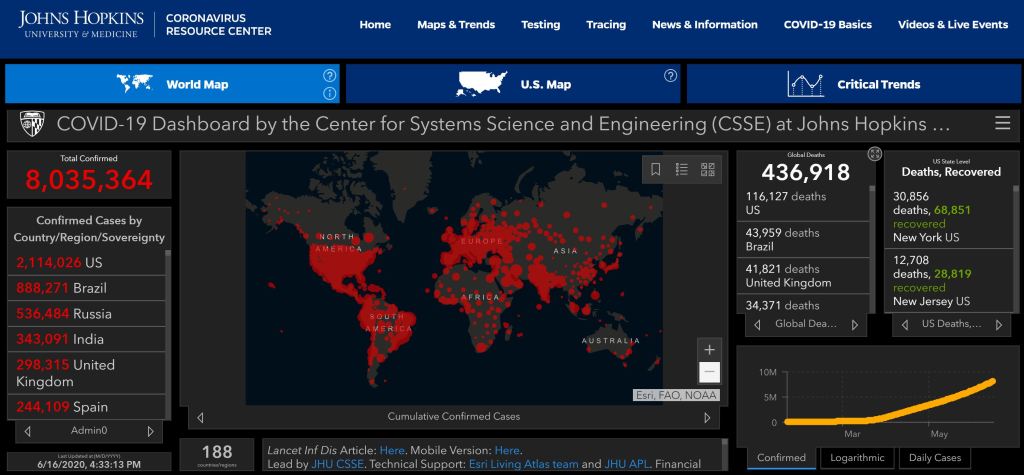Click the US silhouette icon on U.S. Map tab
Screen dimensions: 1024x475
tap(483, 84)
